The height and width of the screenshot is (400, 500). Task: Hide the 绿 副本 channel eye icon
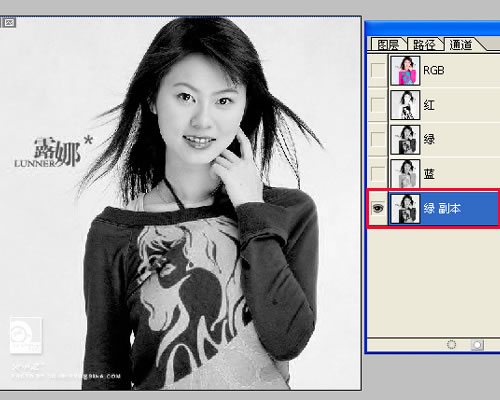[x=378, y=208]
